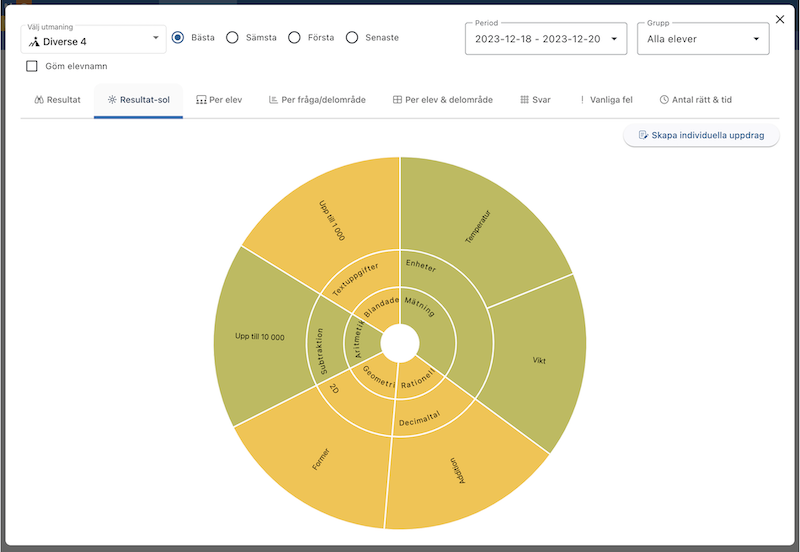Open the Grupp dropdown showing Alla elever
The width and height of the screenshot is (800, 552).
[x=702, y=39]
